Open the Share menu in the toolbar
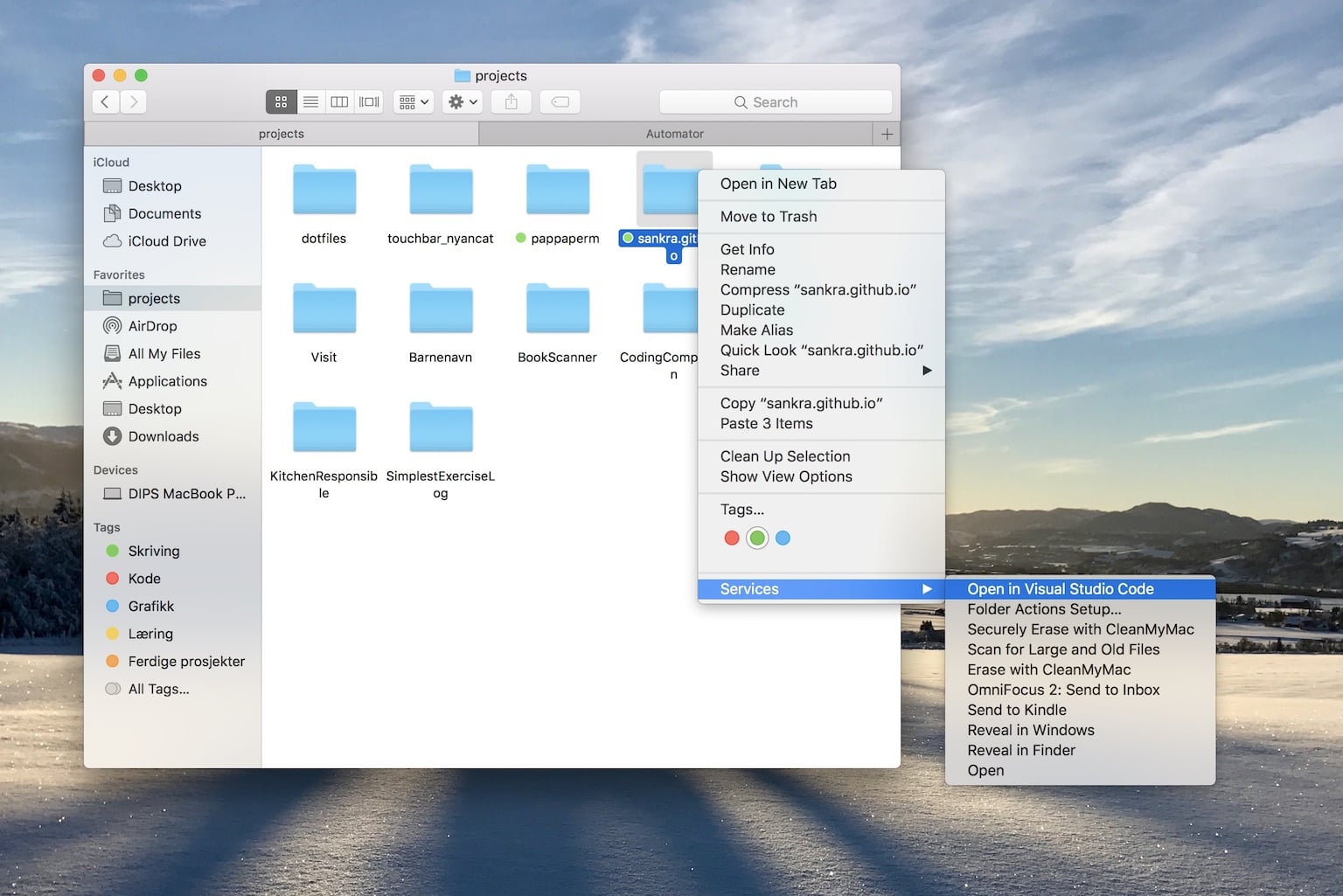This screenshot has width=1343, height=896. click(511, 101)
